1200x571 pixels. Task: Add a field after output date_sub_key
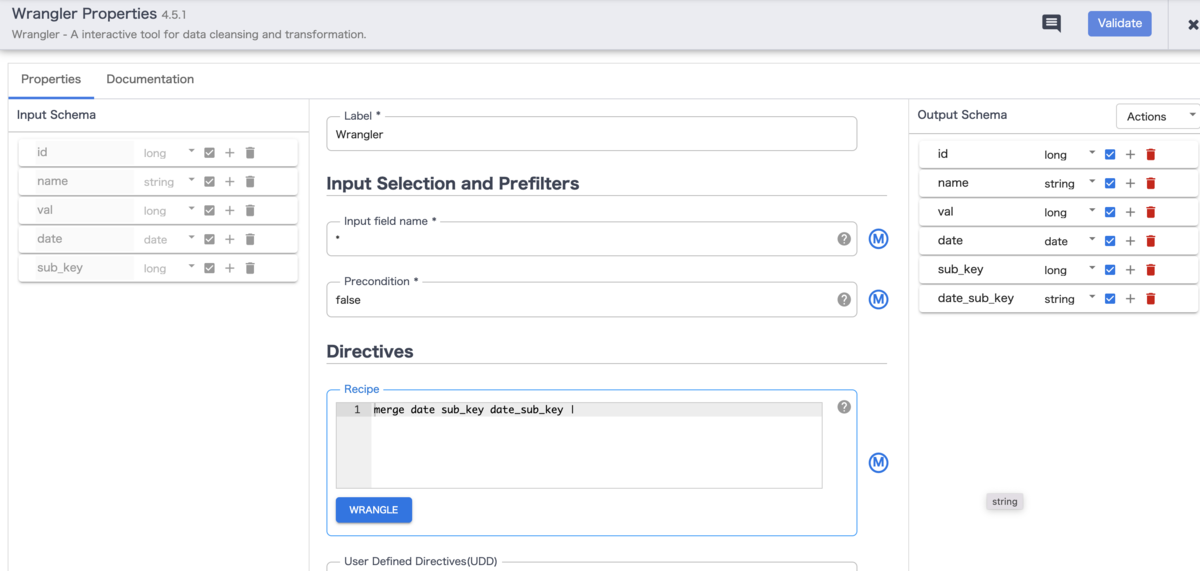tap(1130, 299)
